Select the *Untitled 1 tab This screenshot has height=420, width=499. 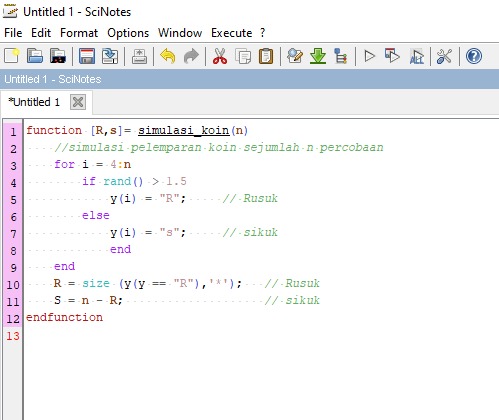pos(34,102)
